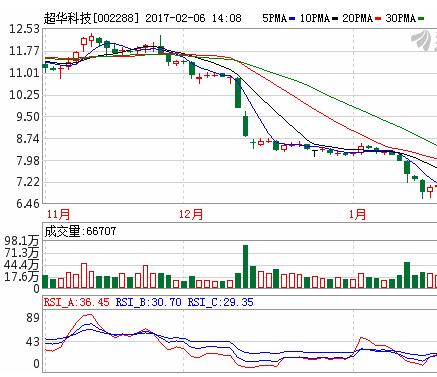Viewport: 437px width, 377px height.
Task: Click the 44.4万 volume axis label
Action: pyautogui.click(x=22, y=265)
